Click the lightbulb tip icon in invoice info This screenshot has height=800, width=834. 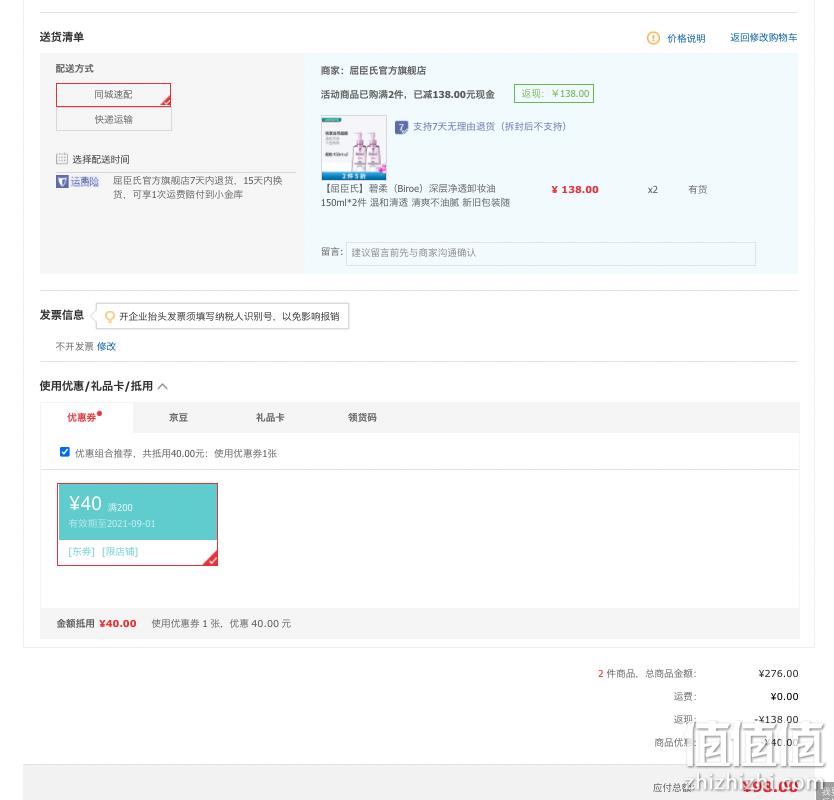point(110,316)
